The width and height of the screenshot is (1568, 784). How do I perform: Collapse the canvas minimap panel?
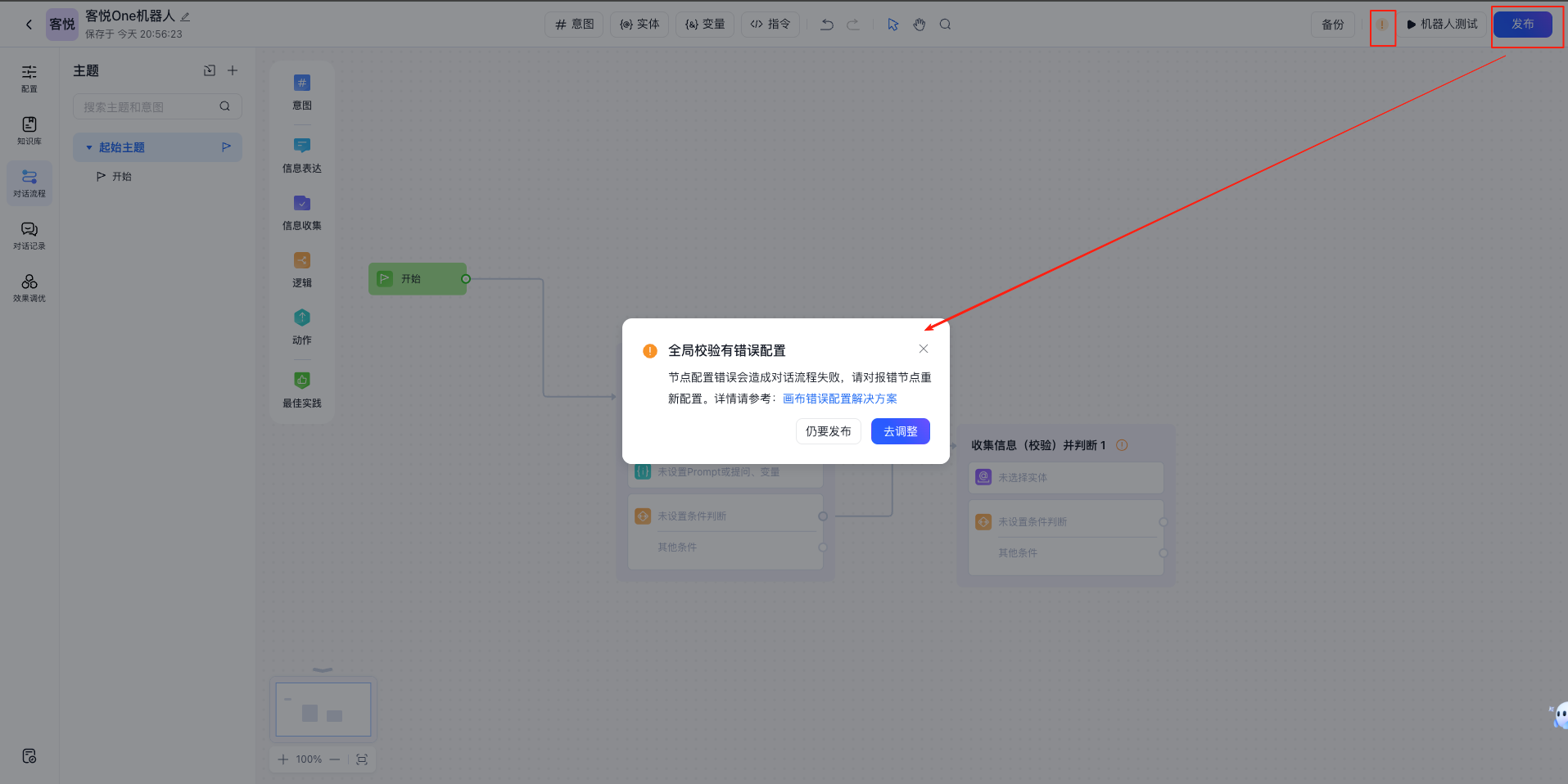[323, 669]
